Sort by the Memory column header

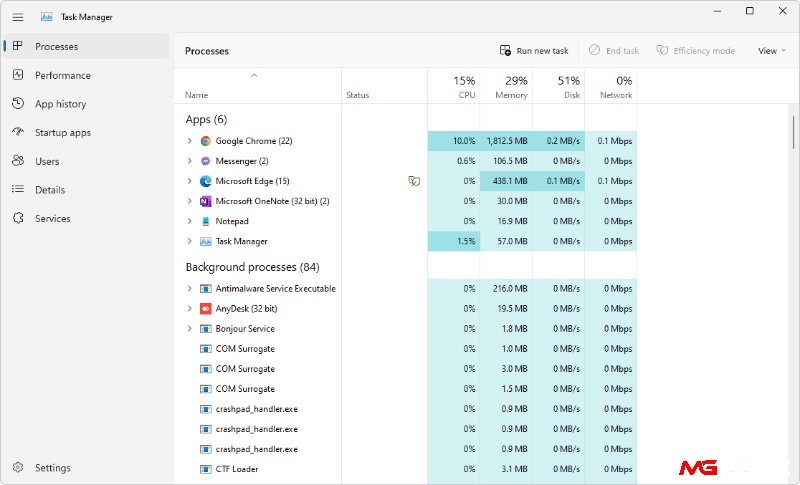(x=506, y=86)
